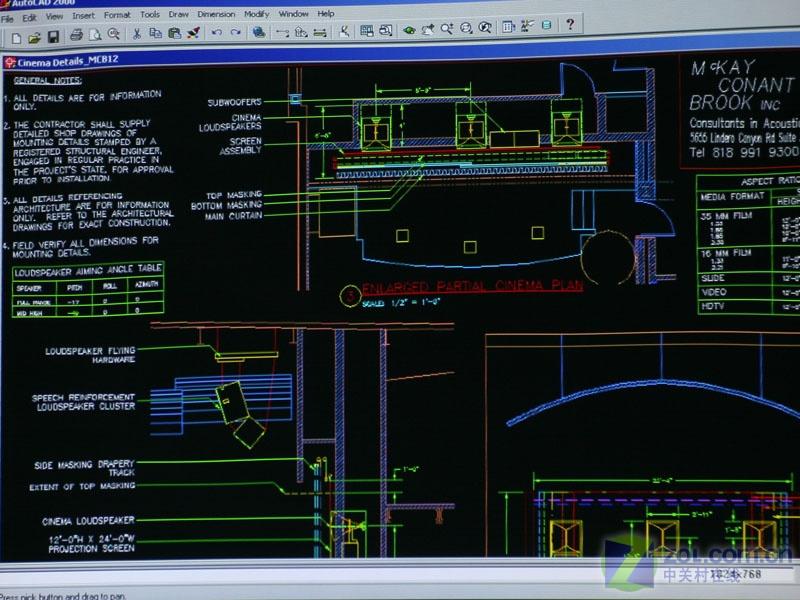The image size is (800, 600).
Task: Select the EXTENT OF TOP MASKING label
Action: click(x=82, y=487)
